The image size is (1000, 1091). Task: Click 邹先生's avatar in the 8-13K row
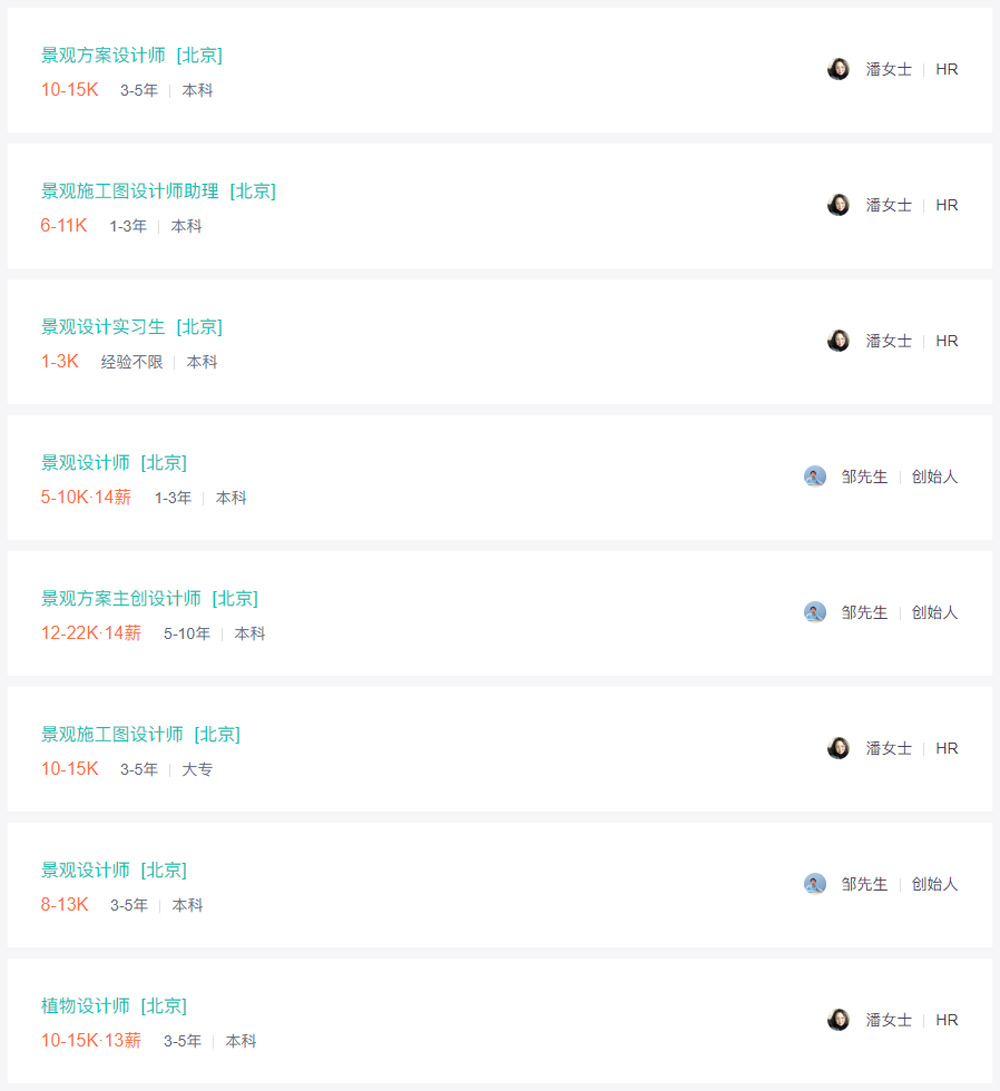tap(815, 884)
